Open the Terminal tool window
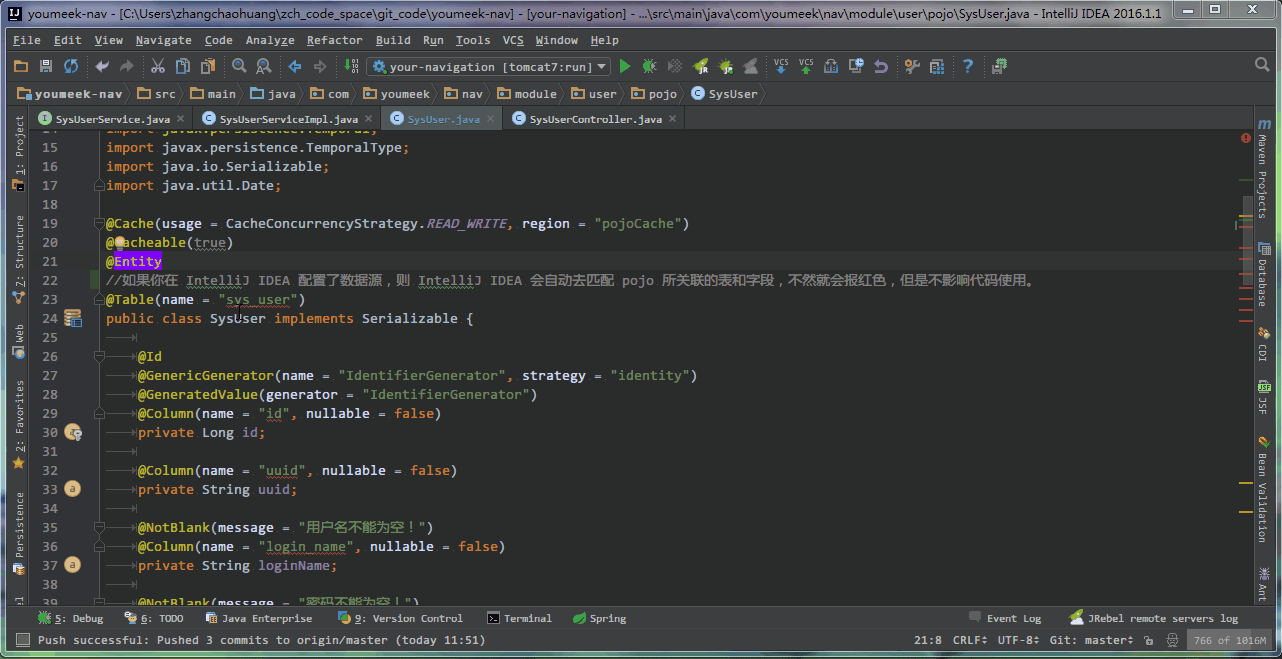The height and width of the screenshot is (659, 1282). tap(519, 618)
